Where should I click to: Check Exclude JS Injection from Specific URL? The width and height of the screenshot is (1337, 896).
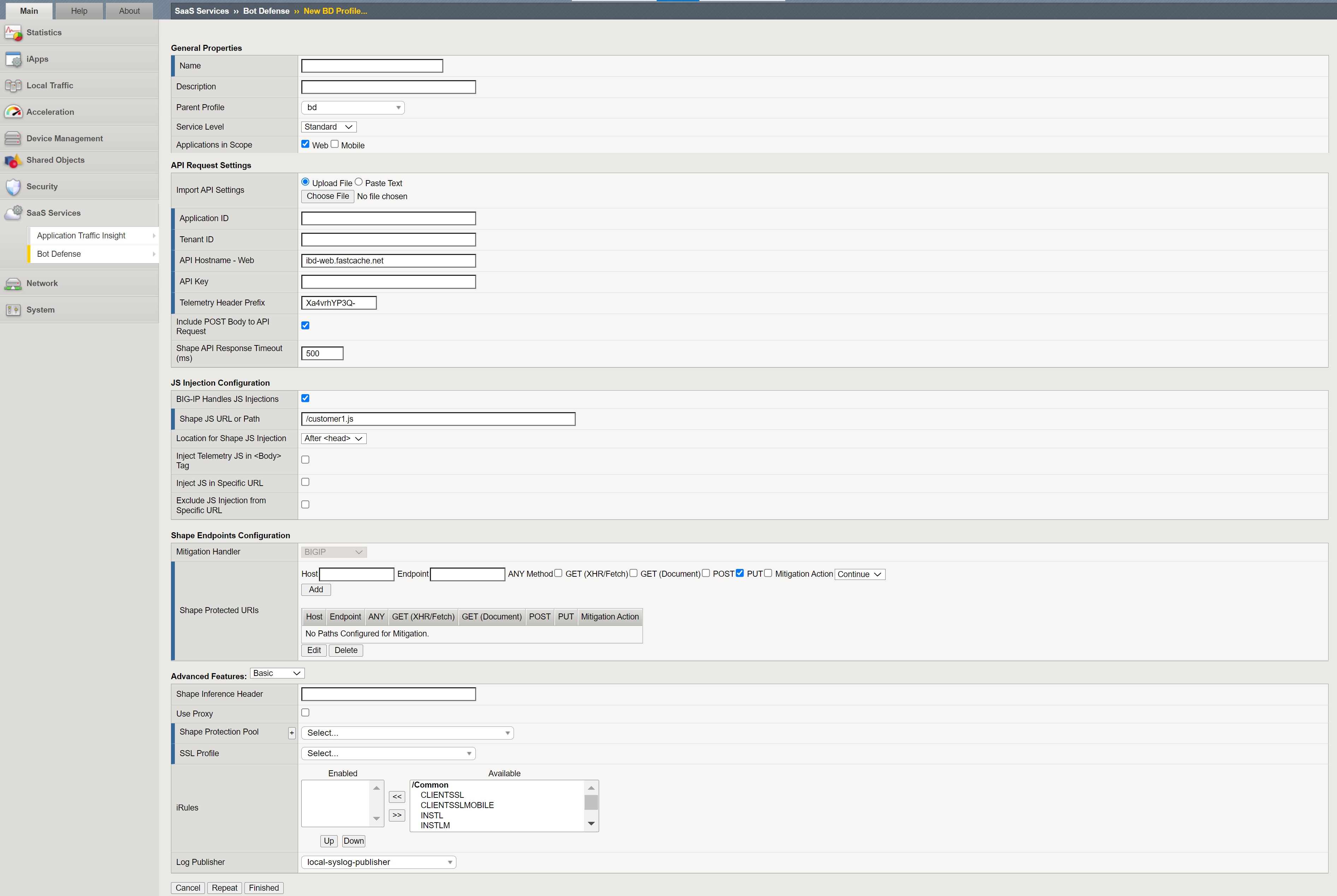(x=305, y=505)
